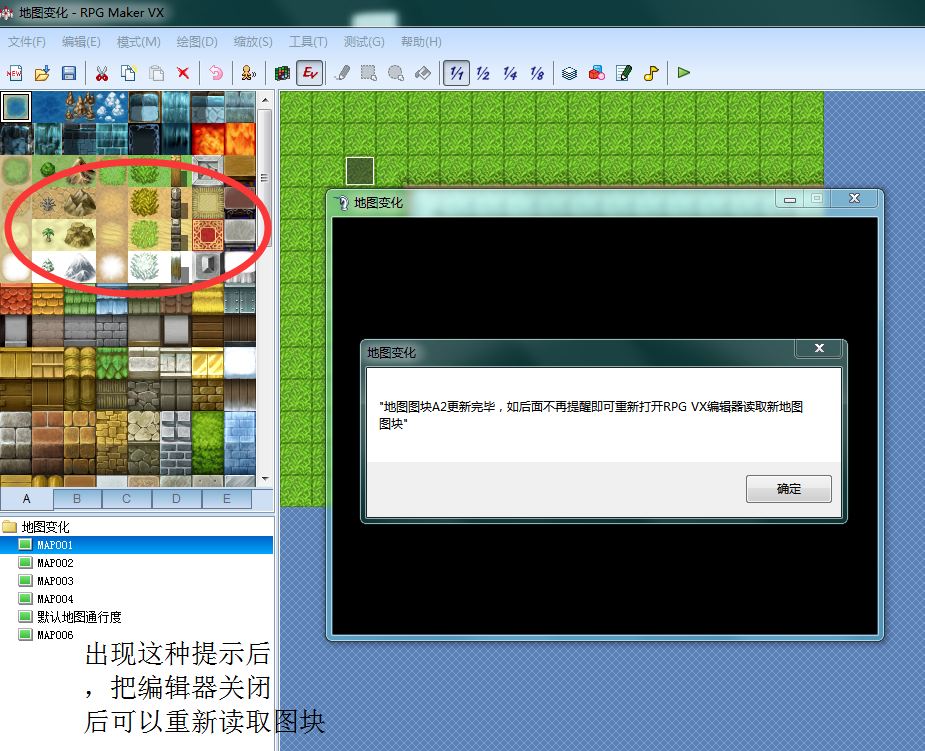This screenshot has height=751, width=925.
Task: Open the 绘图(D) menu
Action: (x=197, y=42)
